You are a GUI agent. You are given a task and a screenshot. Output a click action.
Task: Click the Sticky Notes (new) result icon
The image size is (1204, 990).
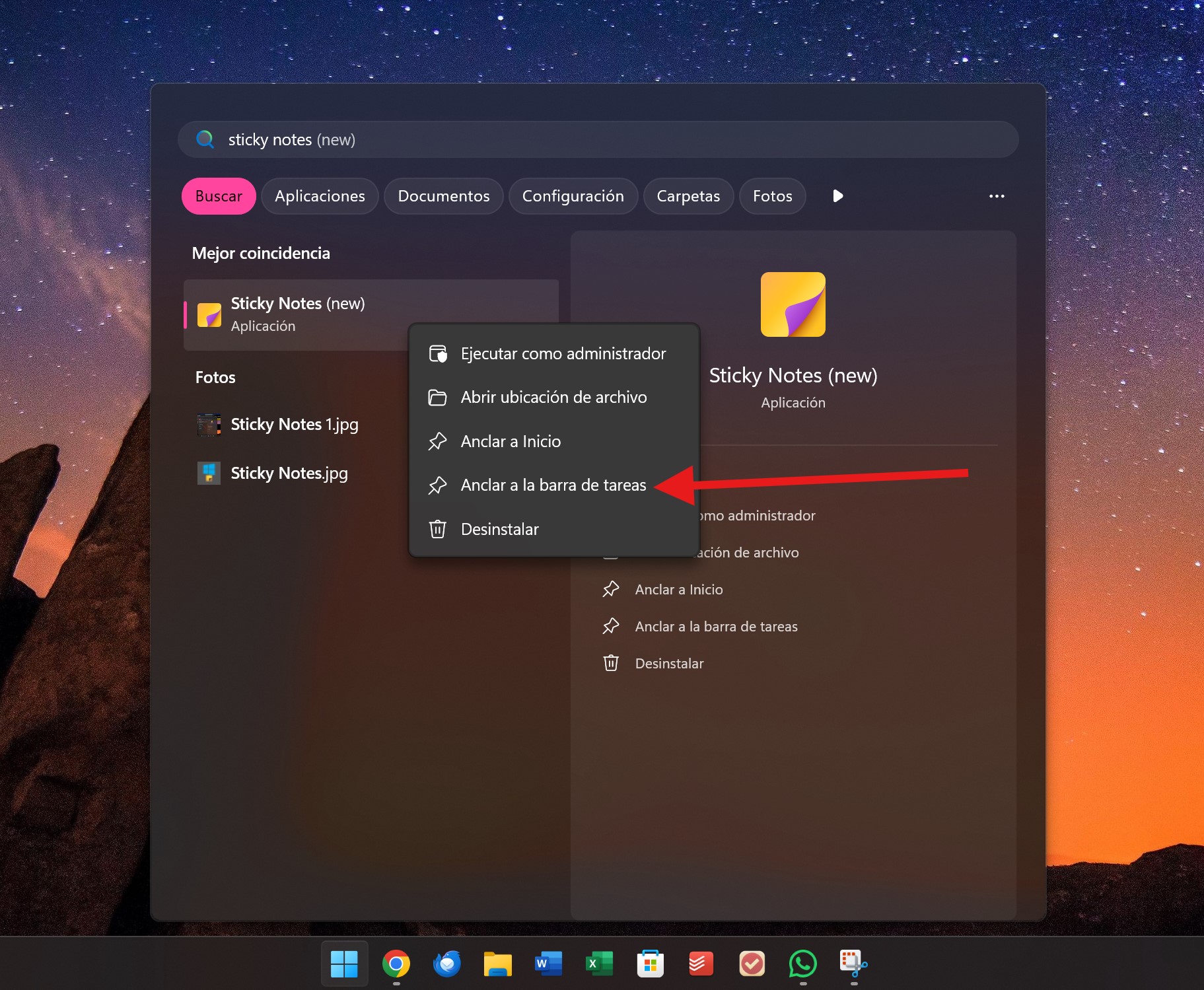(x=209, y=315)
